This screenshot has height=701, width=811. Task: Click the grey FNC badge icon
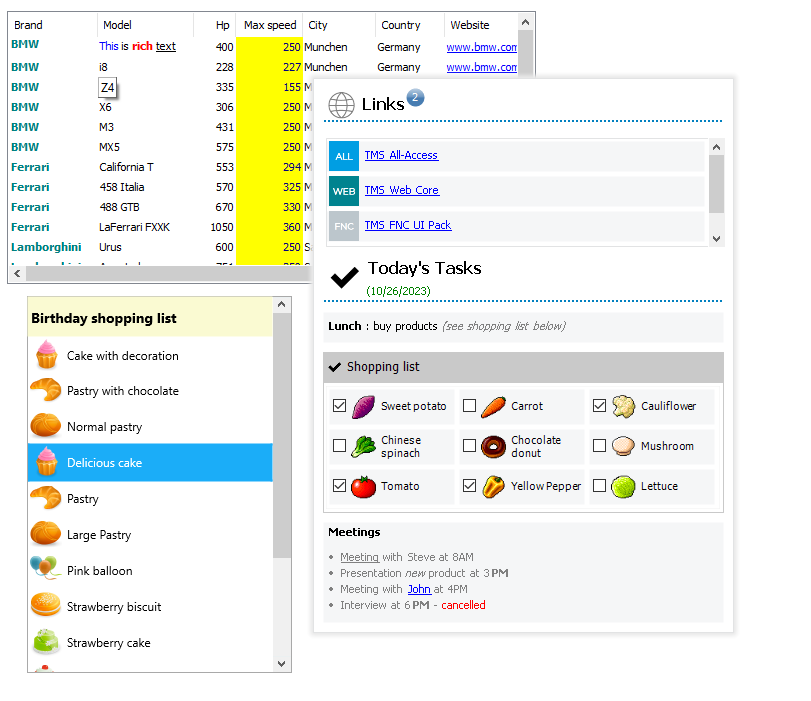pos(344,226)
